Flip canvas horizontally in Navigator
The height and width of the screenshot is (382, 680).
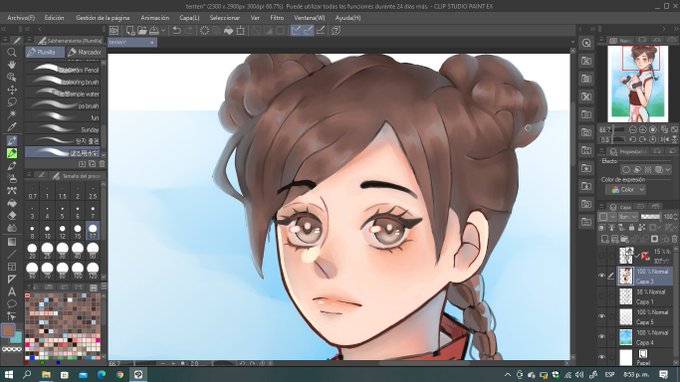(x=665, y=139)
